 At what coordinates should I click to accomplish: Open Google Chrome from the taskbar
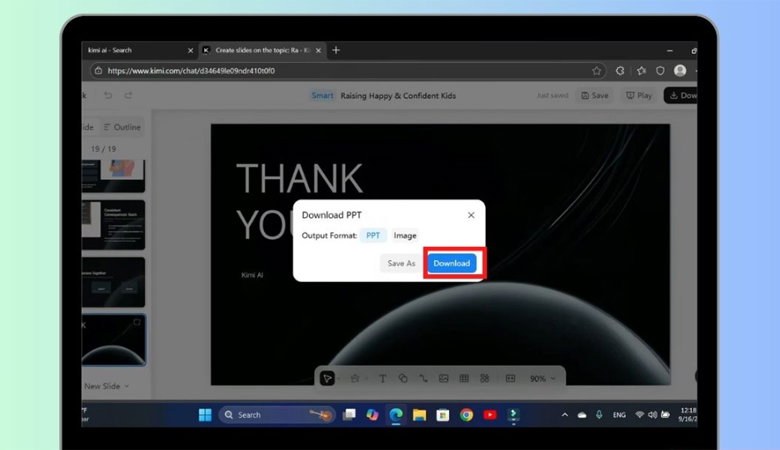tap(466, 415)
